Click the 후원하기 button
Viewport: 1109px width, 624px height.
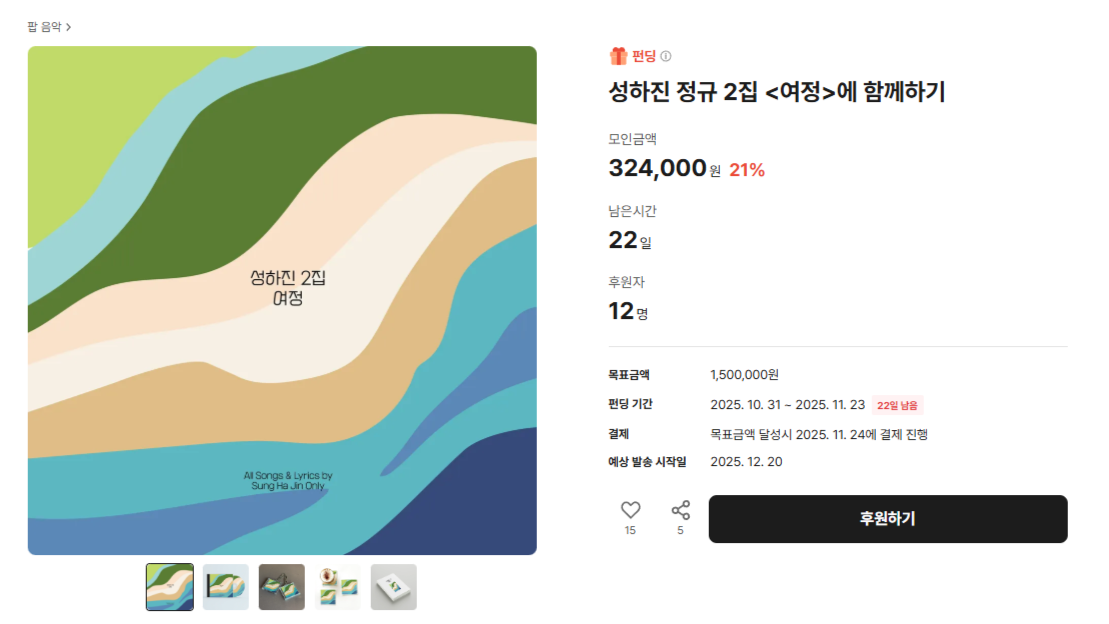tap(887, 519)
